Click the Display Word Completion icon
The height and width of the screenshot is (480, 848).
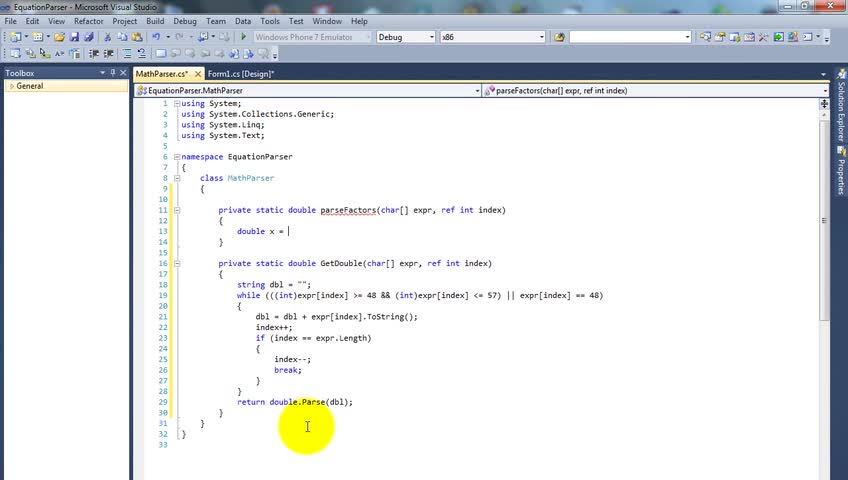(59, 54)
